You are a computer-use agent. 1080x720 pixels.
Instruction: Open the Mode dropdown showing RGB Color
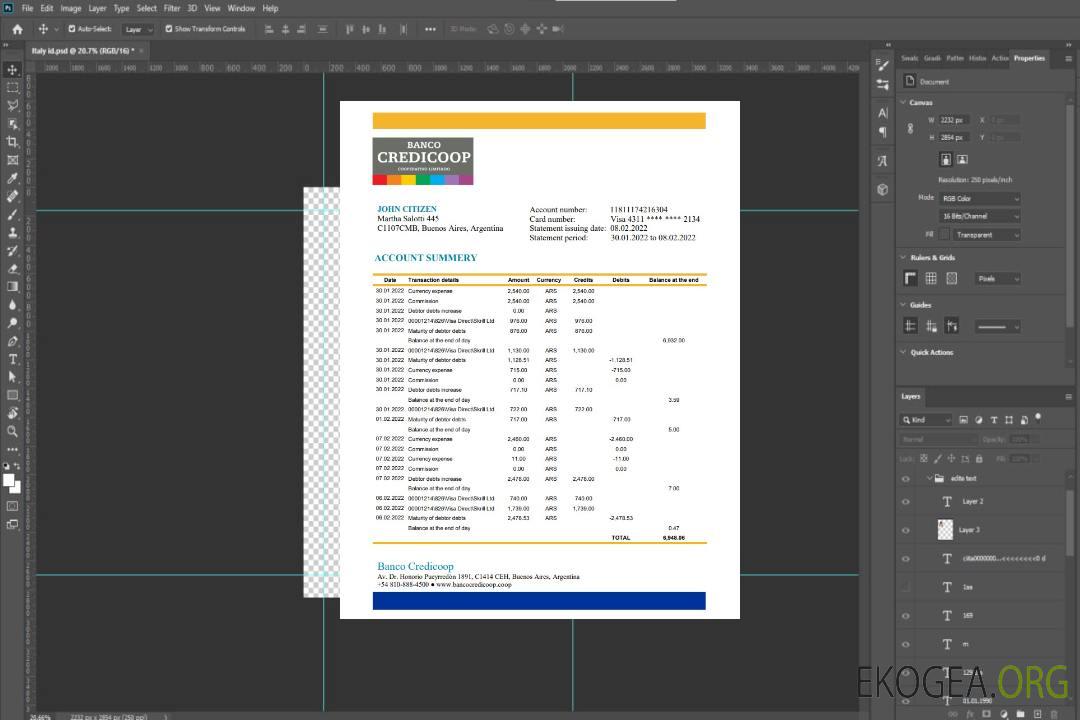pyautogui.click(x=979, y=198)
